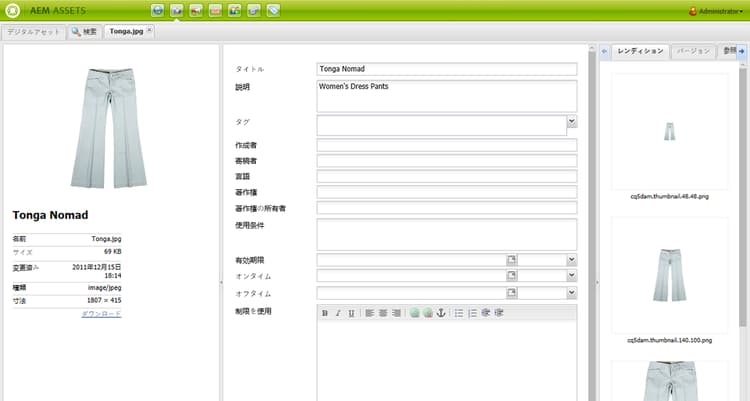Screen dimensions: 750x401
Task: Center text in editor toolbar
Action: tap(383, 313)
